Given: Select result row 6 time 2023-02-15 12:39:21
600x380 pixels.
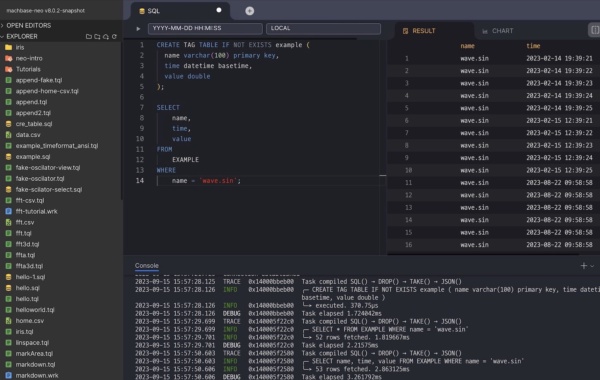Looking at the screenshot, I should (559, 121).
